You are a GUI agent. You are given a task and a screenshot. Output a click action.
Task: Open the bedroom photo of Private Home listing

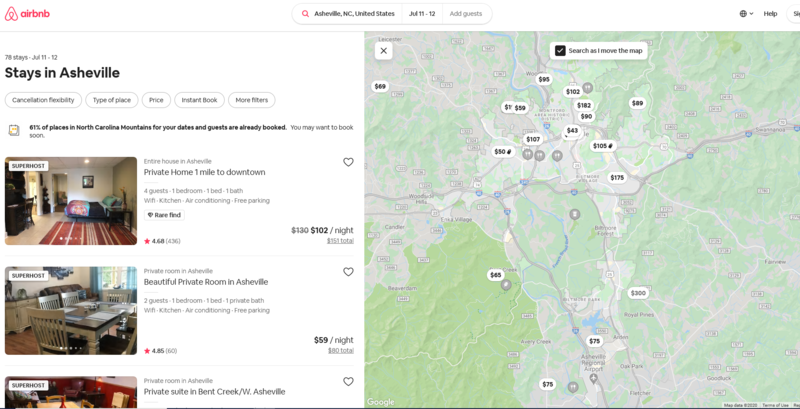[71, 201]
